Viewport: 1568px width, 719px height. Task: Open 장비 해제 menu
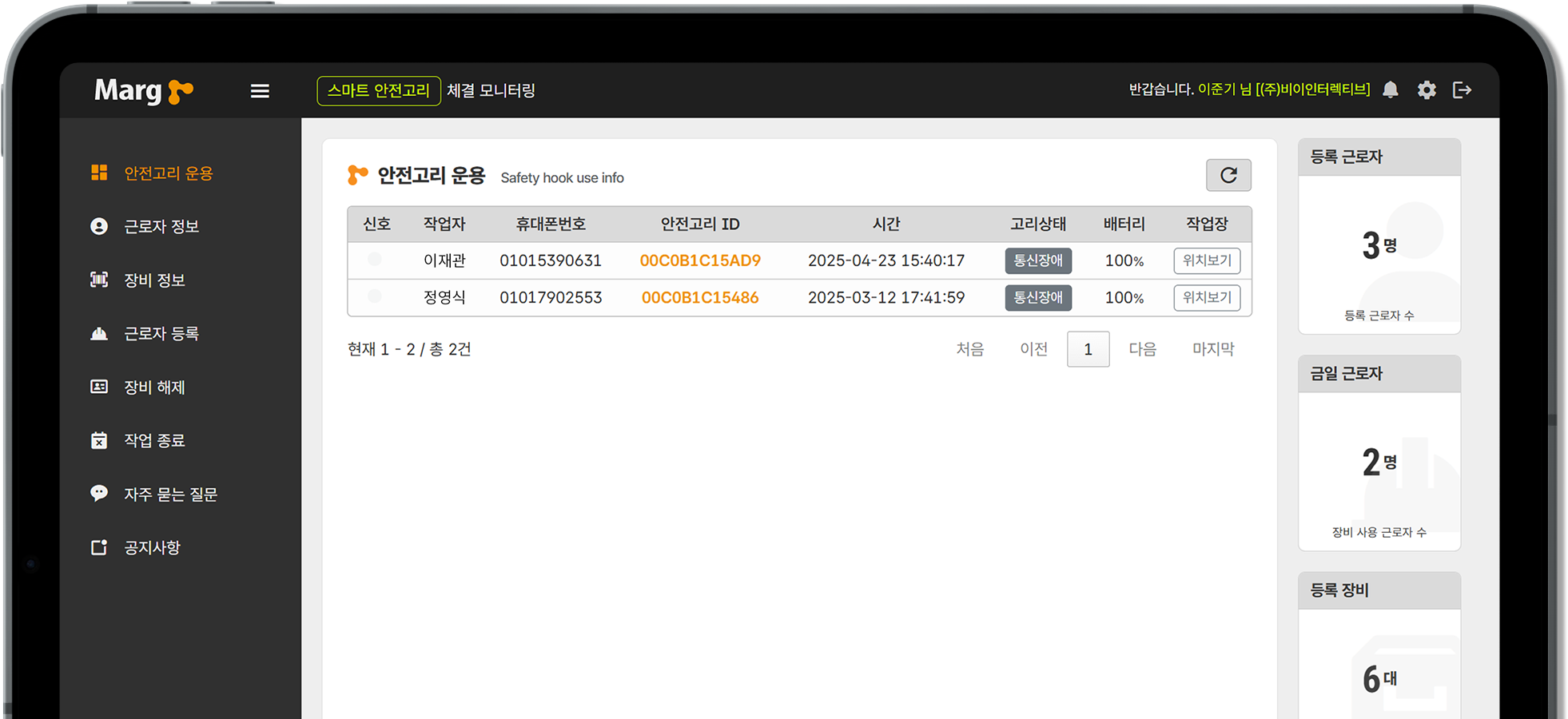click(x=154, y=387)
